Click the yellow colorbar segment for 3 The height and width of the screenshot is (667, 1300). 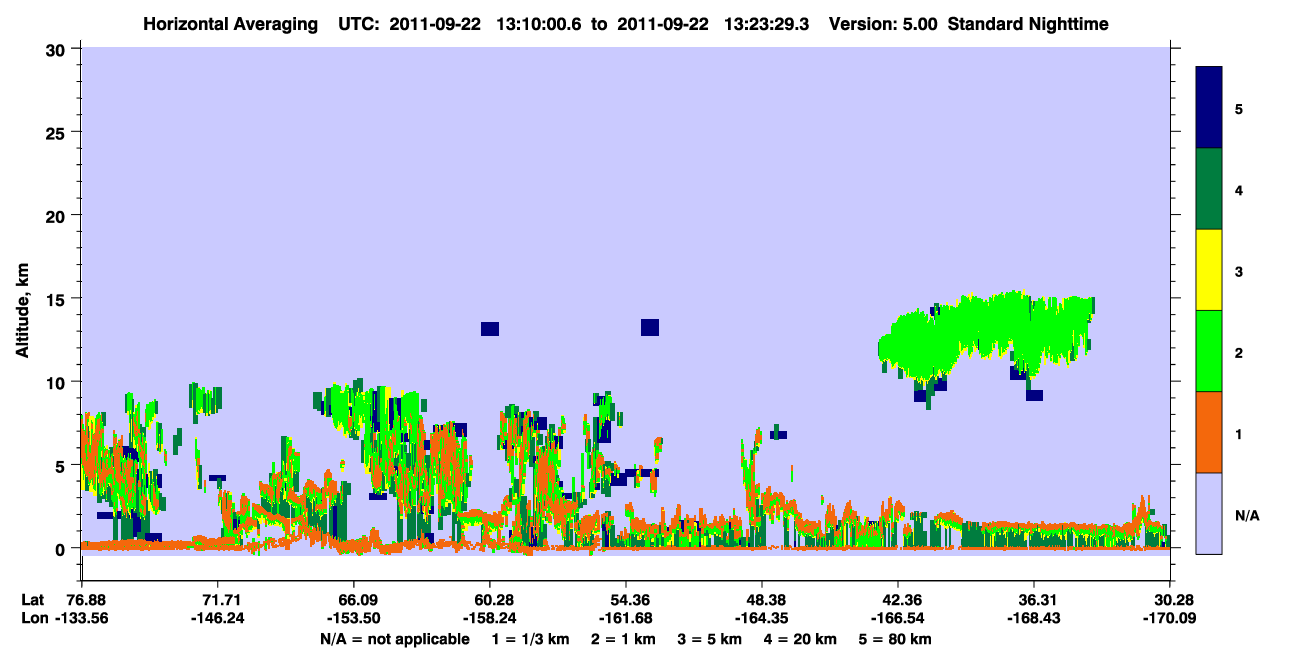coord(1209,270)
